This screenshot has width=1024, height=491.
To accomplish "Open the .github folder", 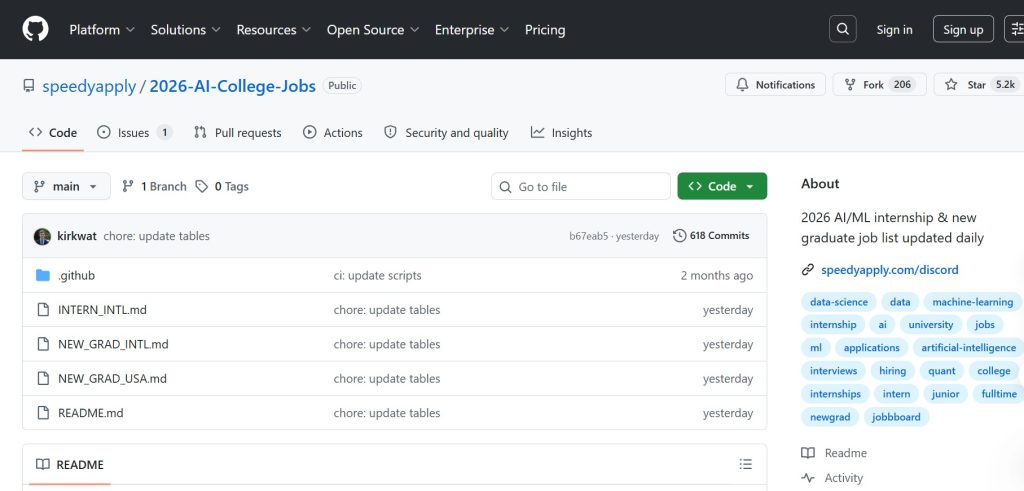I will [x=76, y=276].
